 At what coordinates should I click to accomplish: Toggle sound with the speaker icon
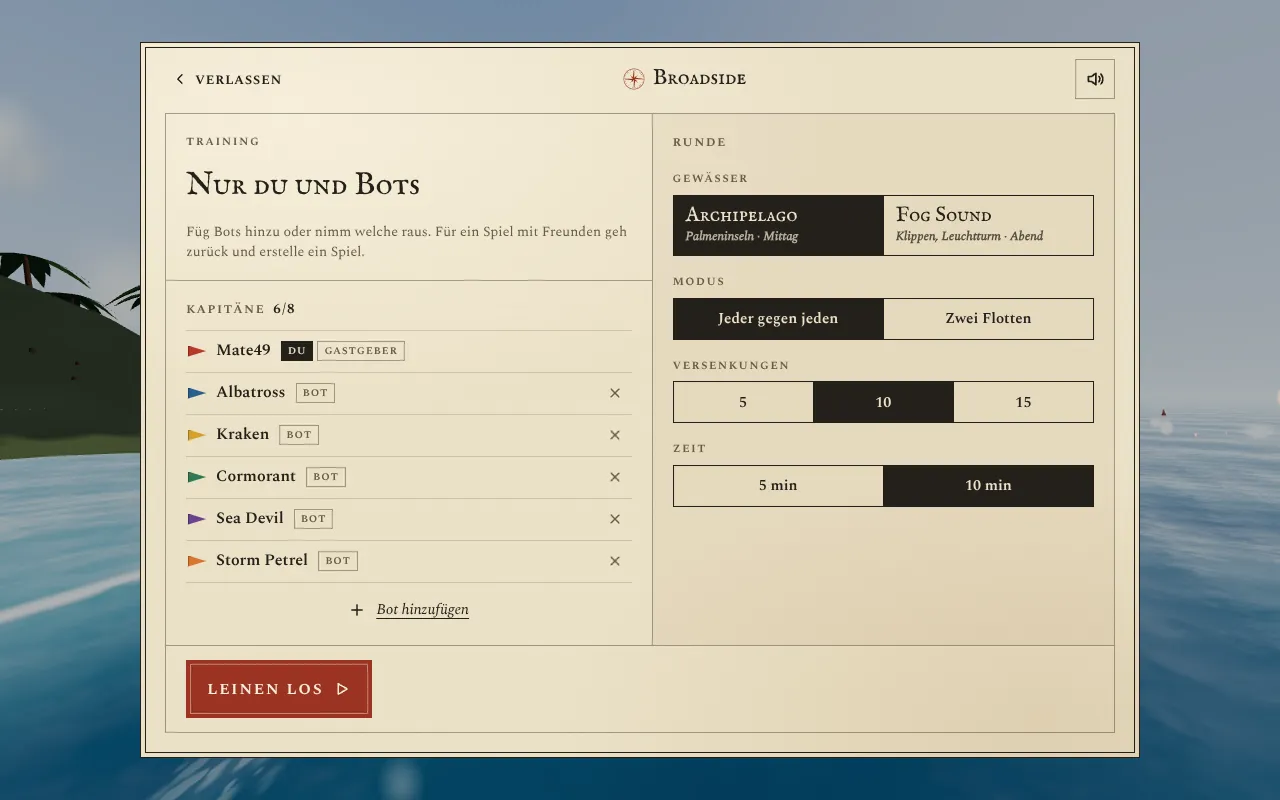(x=1095, y=79)
